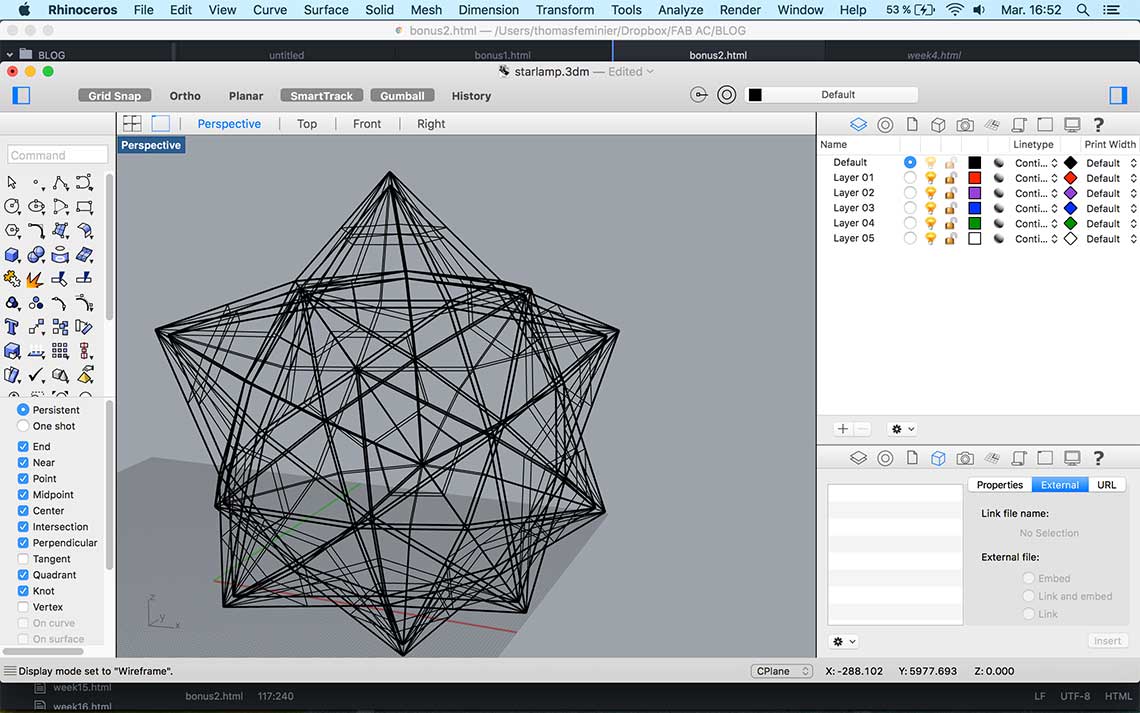Enable the Tangent object snap

click(23, 559)
